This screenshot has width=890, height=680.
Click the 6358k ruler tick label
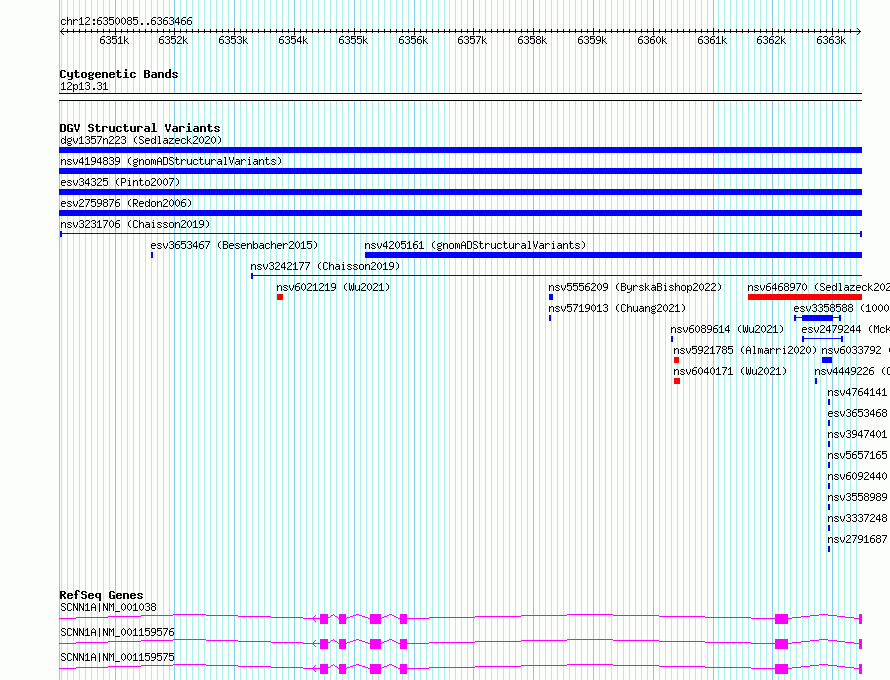532,40
